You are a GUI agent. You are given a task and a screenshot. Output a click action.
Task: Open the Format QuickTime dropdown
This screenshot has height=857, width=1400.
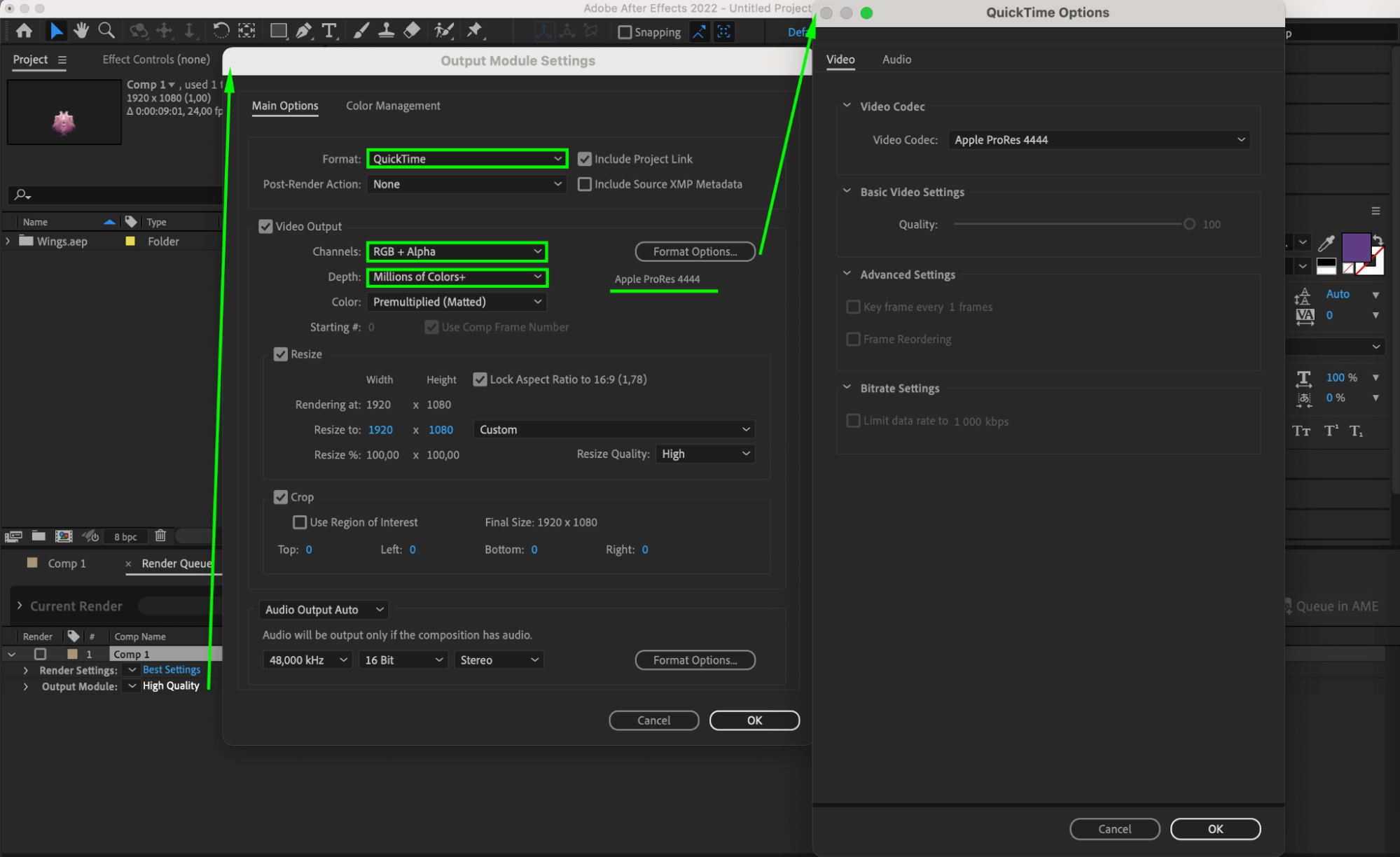click(466, 159)
